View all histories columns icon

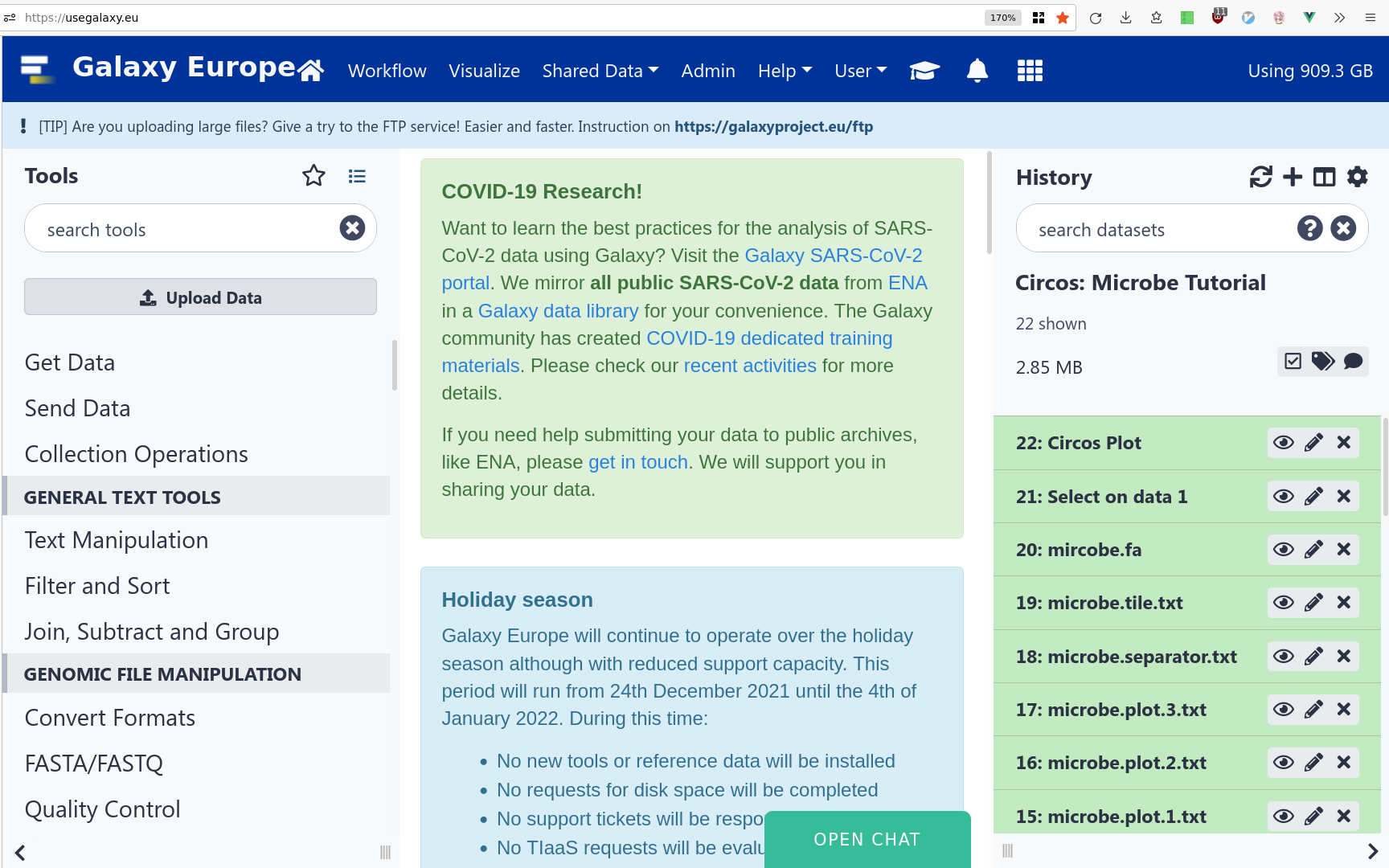(x=1324, y=177)
